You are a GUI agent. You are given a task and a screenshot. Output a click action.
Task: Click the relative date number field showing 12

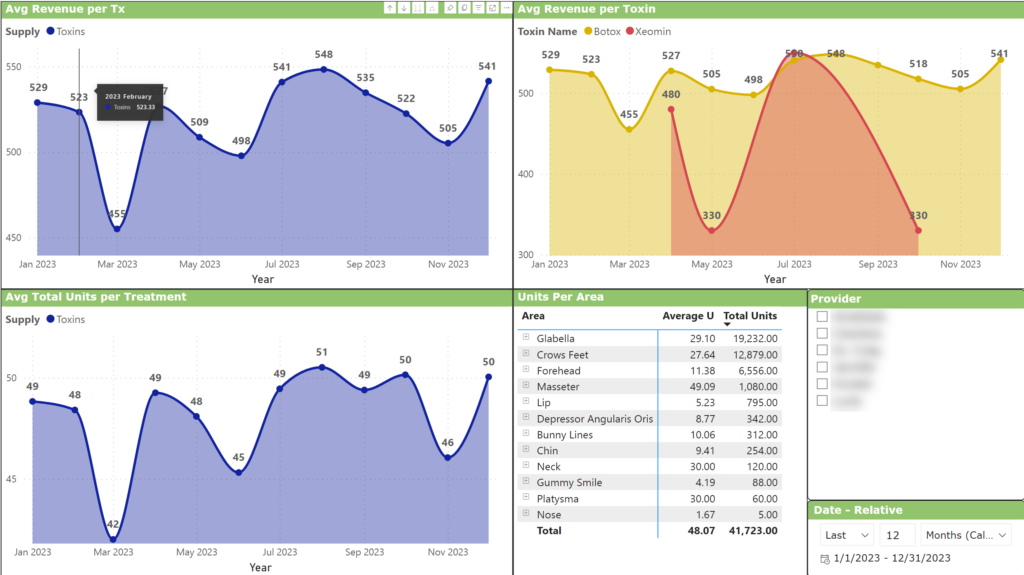pyautogui.click(x=897, y=535)
